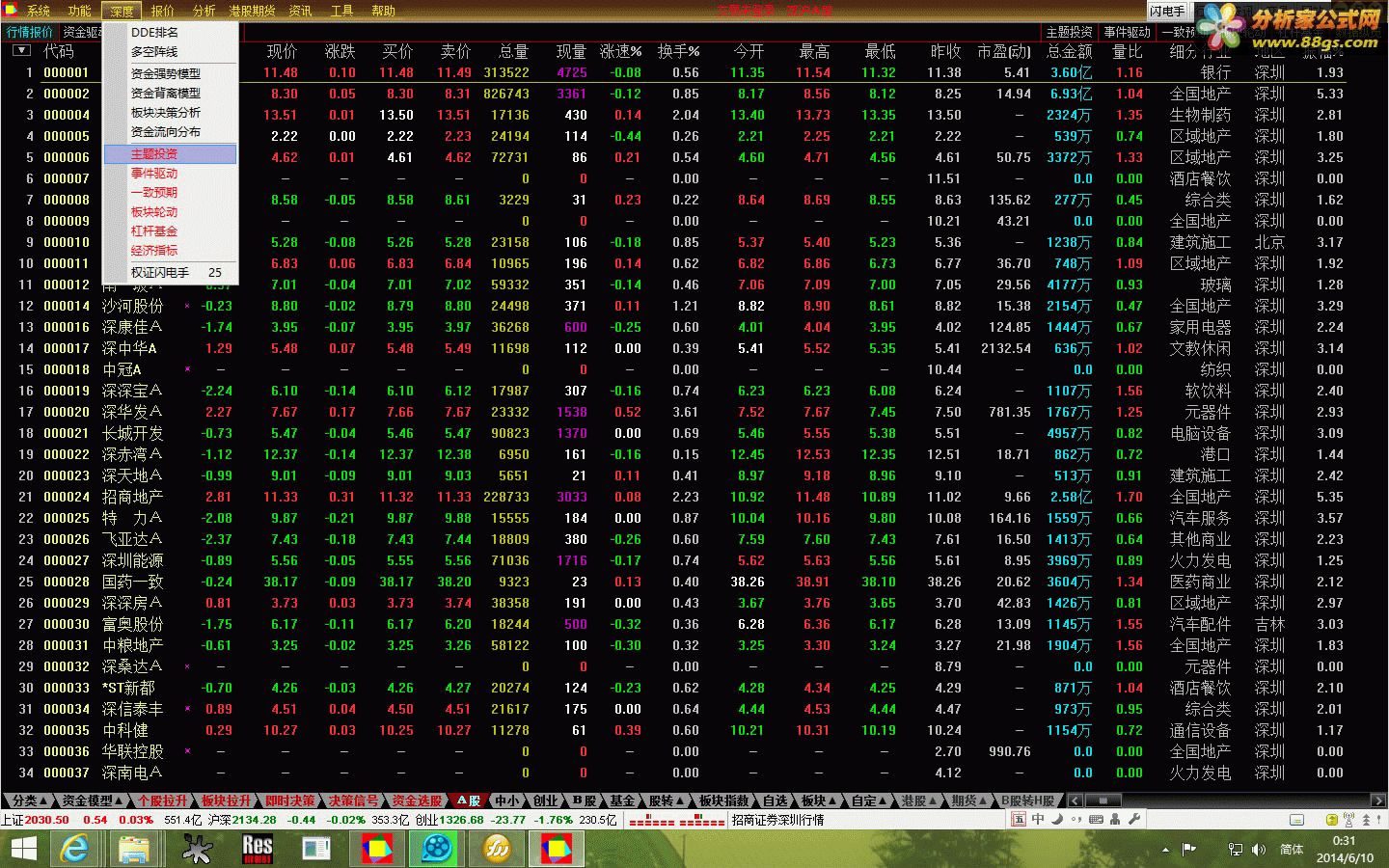Expand the 资金模型 bottom tab
1389x868 pixels.
click(x=94, y=800)
